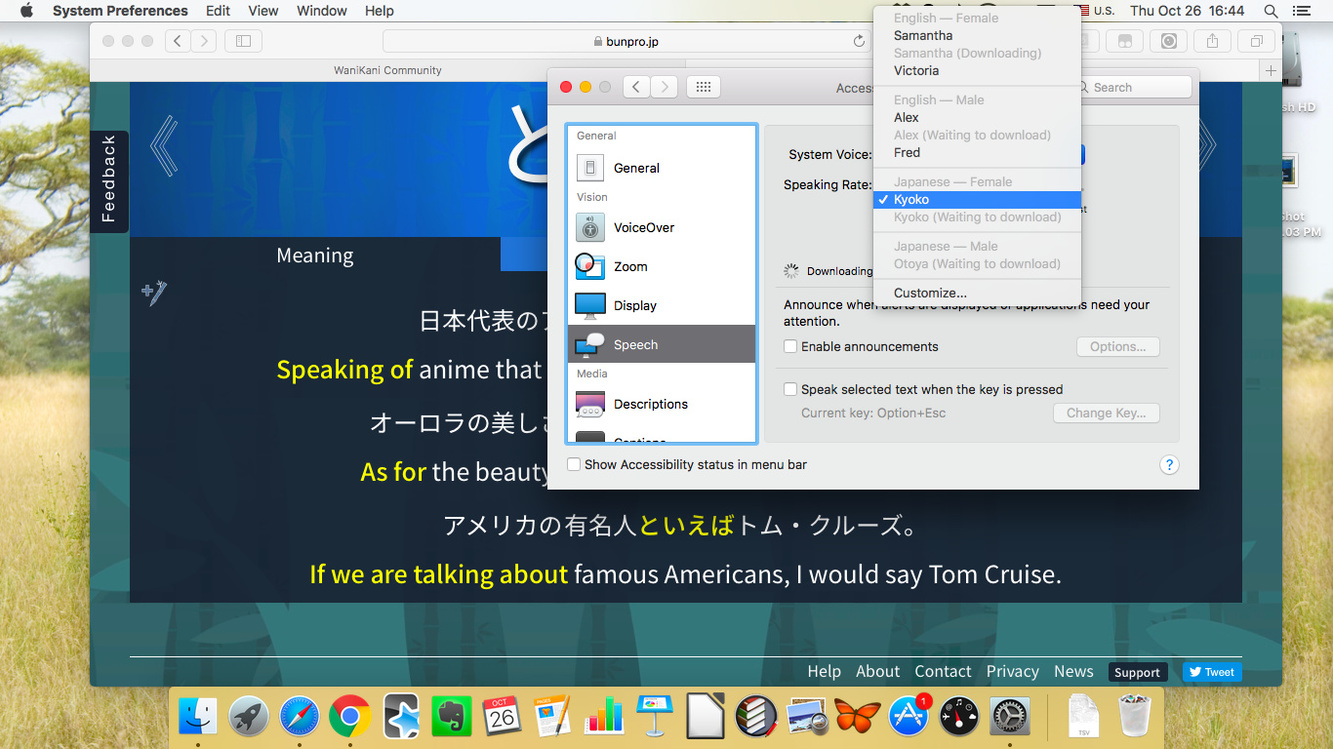Click the Safari compass icon in Dock
This screenshot has width=1333, height=749.
tap(299, 716)
